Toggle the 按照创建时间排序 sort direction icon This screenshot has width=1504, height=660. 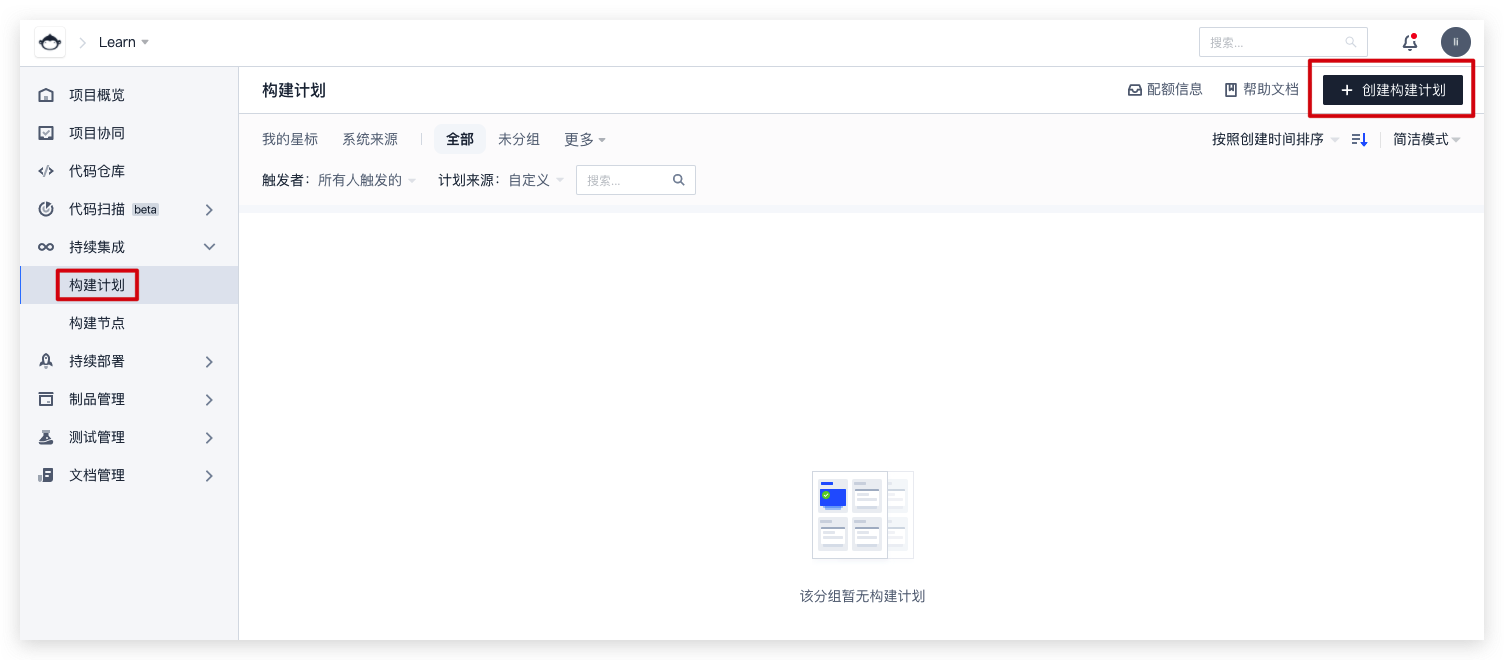1359,139
